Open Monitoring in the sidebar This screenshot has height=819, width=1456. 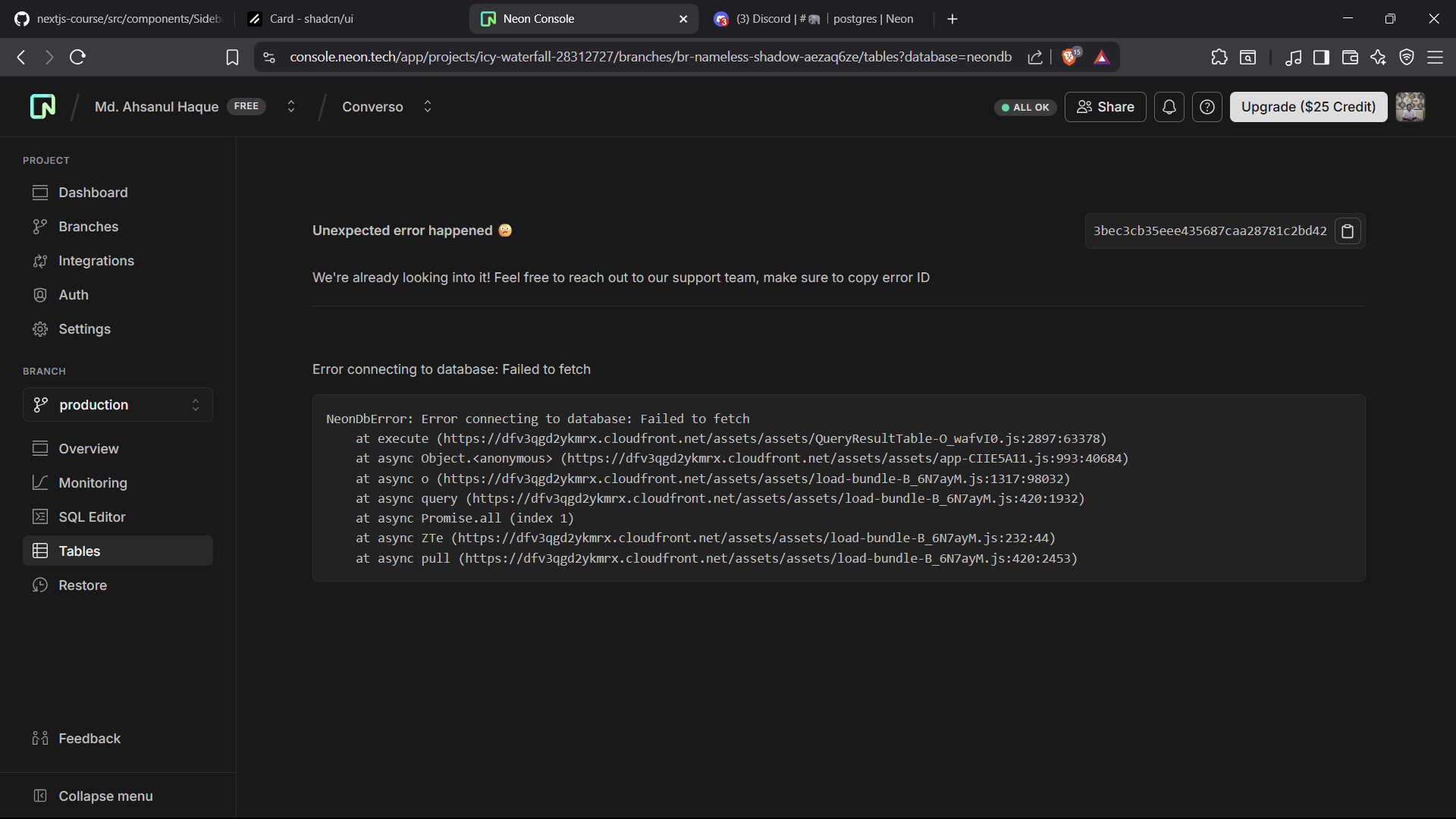[118, 483]
